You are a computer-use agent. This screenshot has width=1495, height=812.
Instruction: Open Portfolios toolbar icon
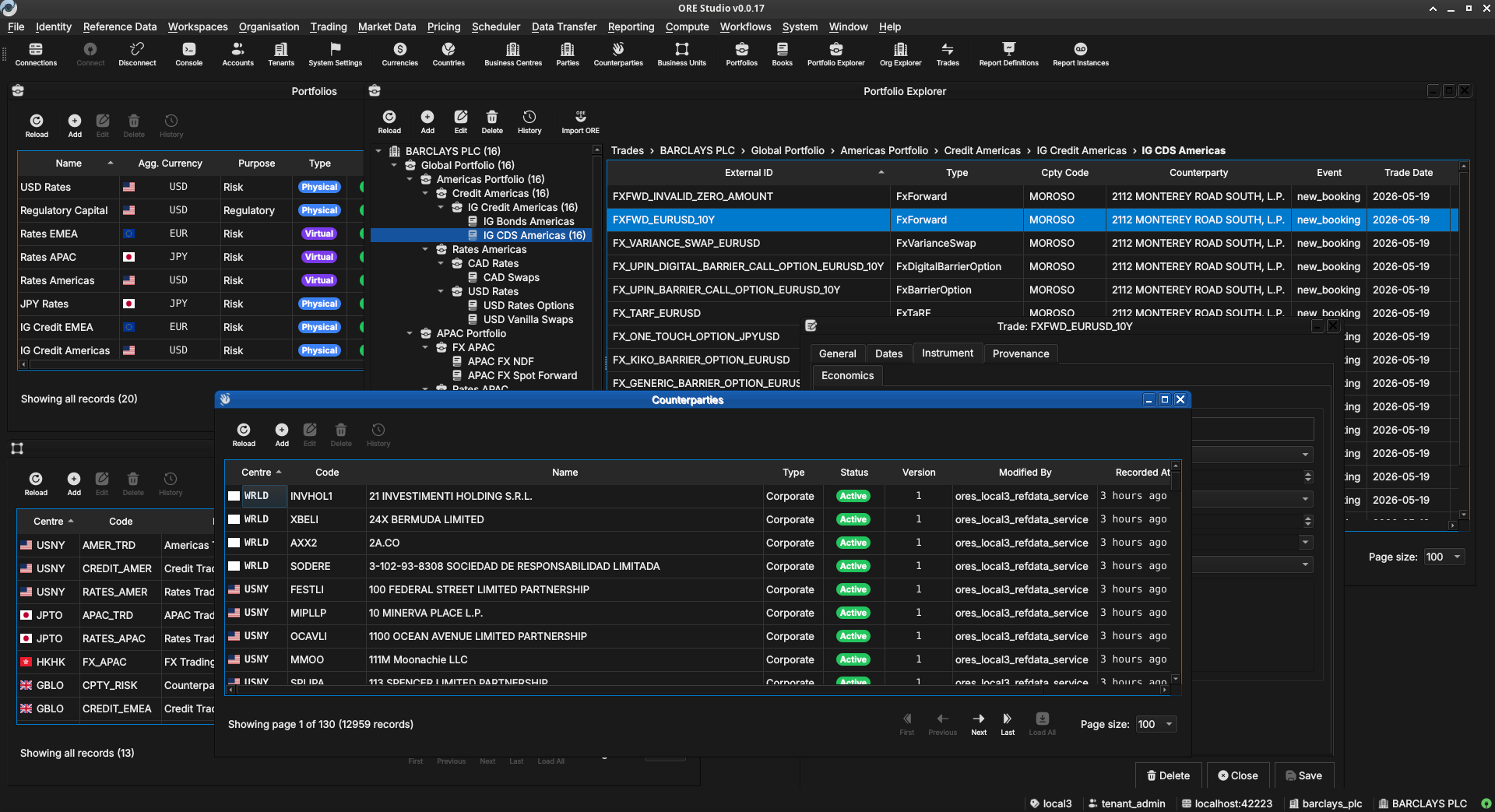coord(741,54)
